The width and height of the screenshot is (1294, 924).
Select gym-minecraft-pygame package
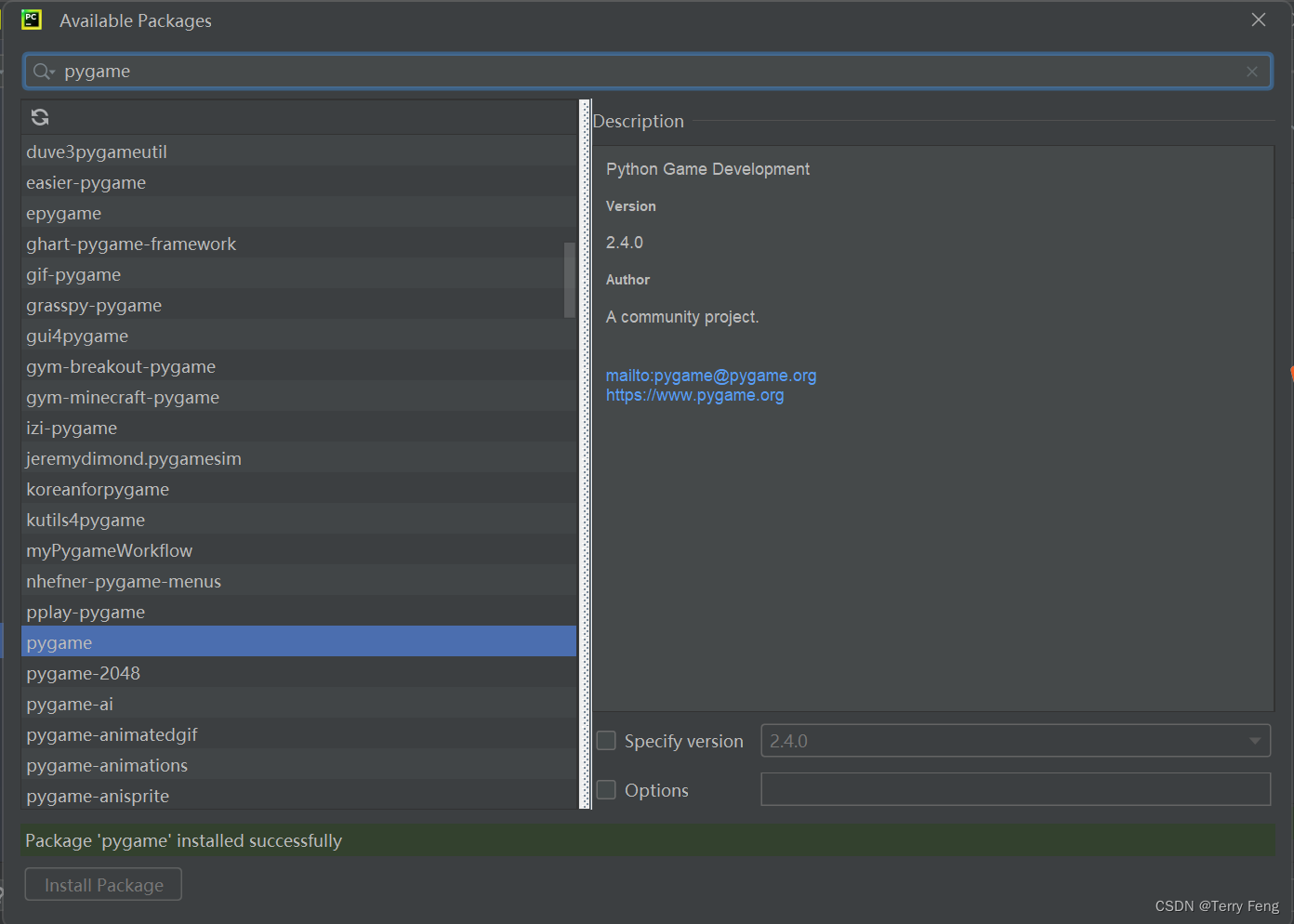click(x=298, y=397)
